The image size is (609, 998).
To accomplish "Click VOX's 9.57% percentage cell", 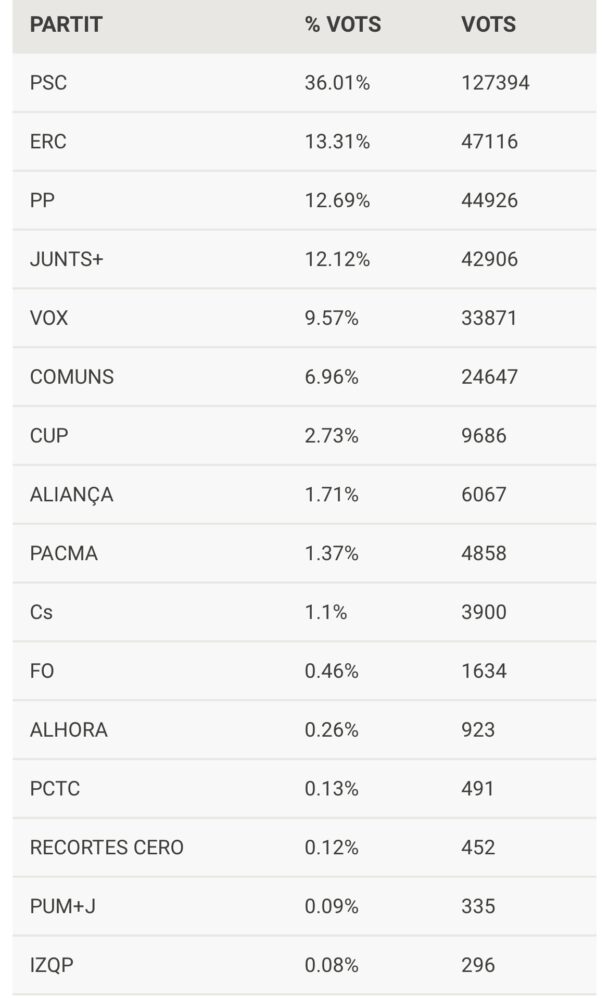I will pos(331,319).
